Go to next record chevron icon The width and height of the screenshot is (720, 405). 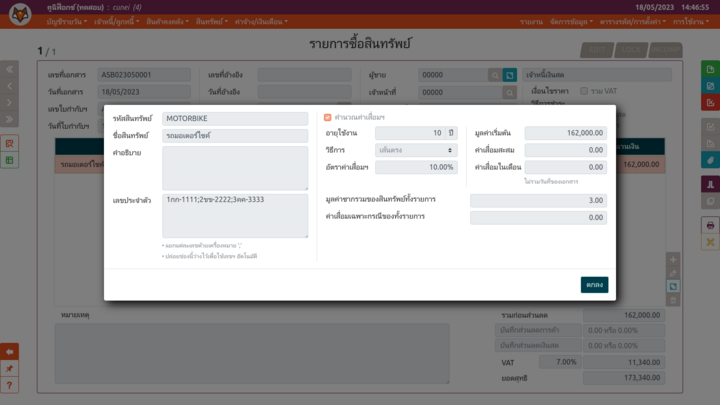click(9, 102)
